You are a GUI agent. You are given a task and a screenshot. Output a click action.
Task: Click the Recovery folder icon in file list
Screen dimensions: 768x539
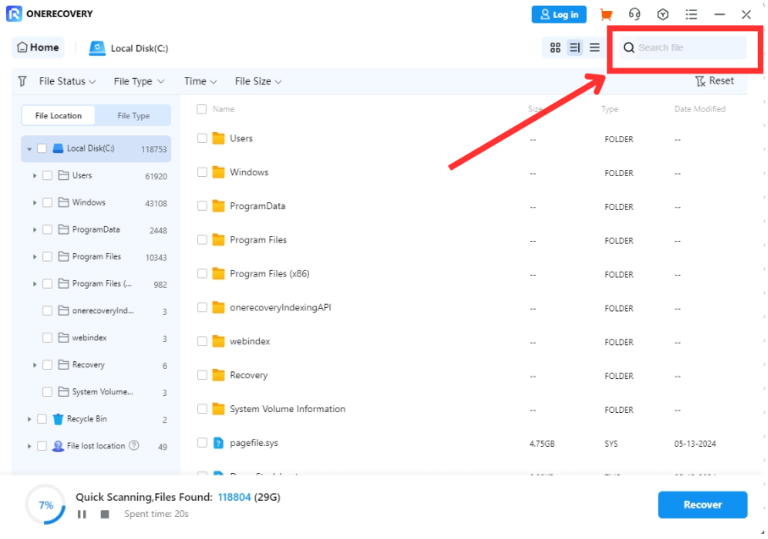point(218,375)
